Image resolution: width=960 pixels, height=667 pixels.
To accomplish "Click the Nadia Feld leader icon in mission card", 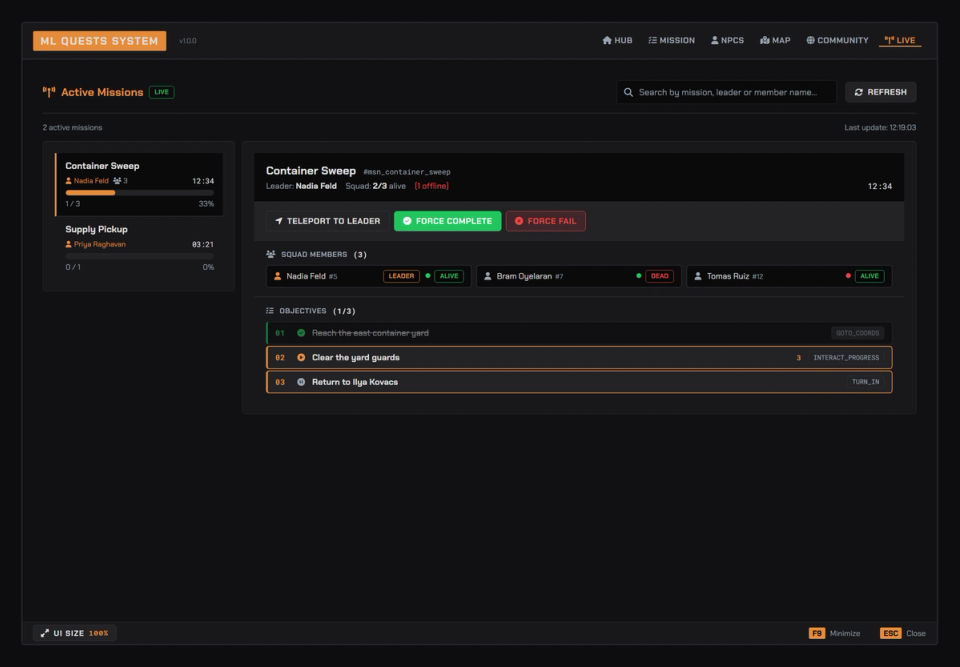I will 69,181.
